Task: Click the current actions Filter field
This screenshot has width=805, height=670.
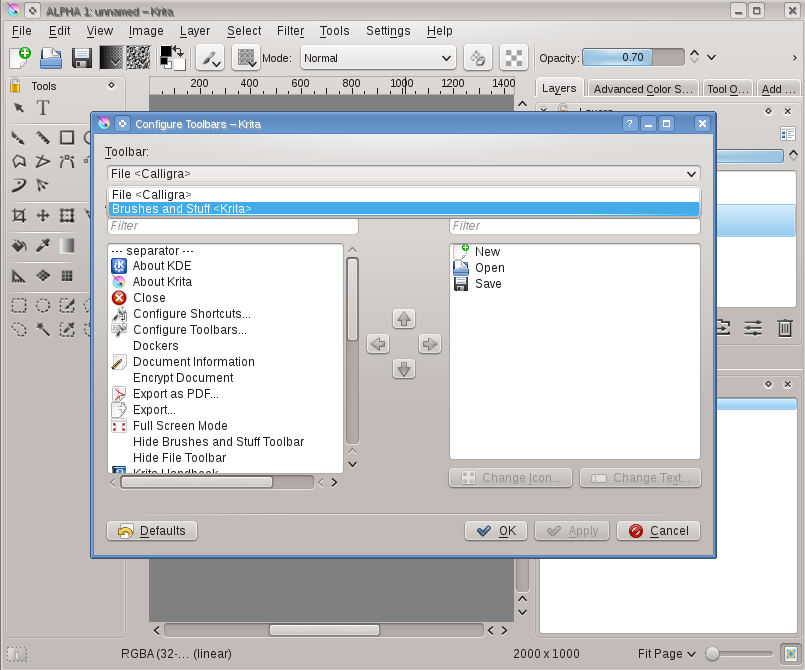Action: point(575,226)
